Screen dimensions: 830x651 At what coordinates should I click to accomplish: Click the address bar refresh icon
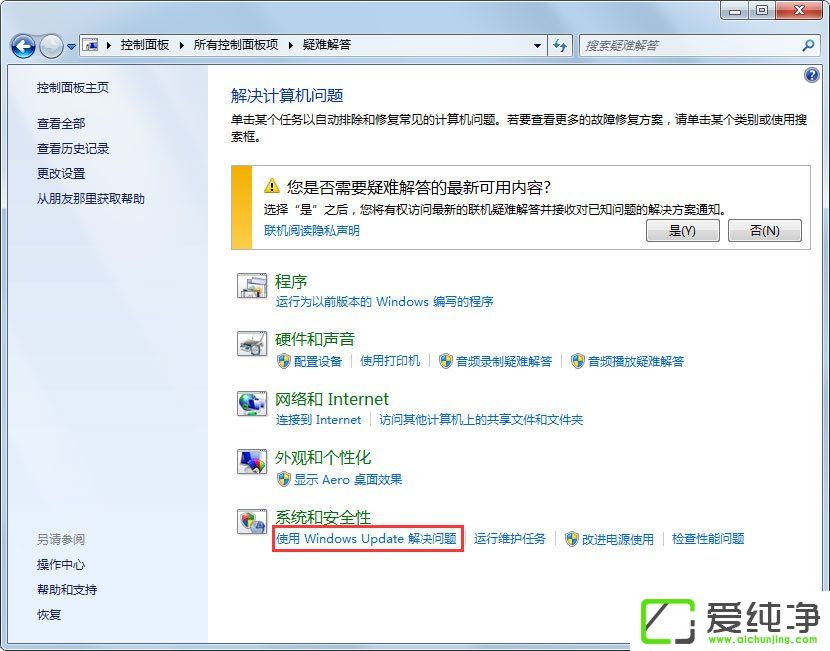coord(560,45)
